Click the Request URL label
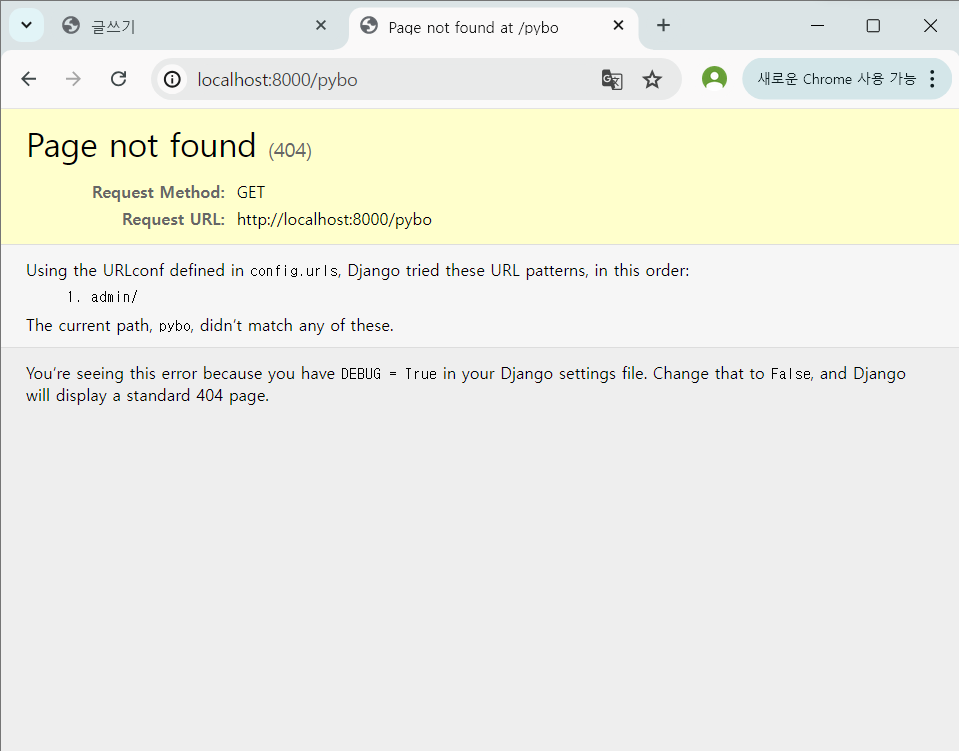 (x=173, y=220)
